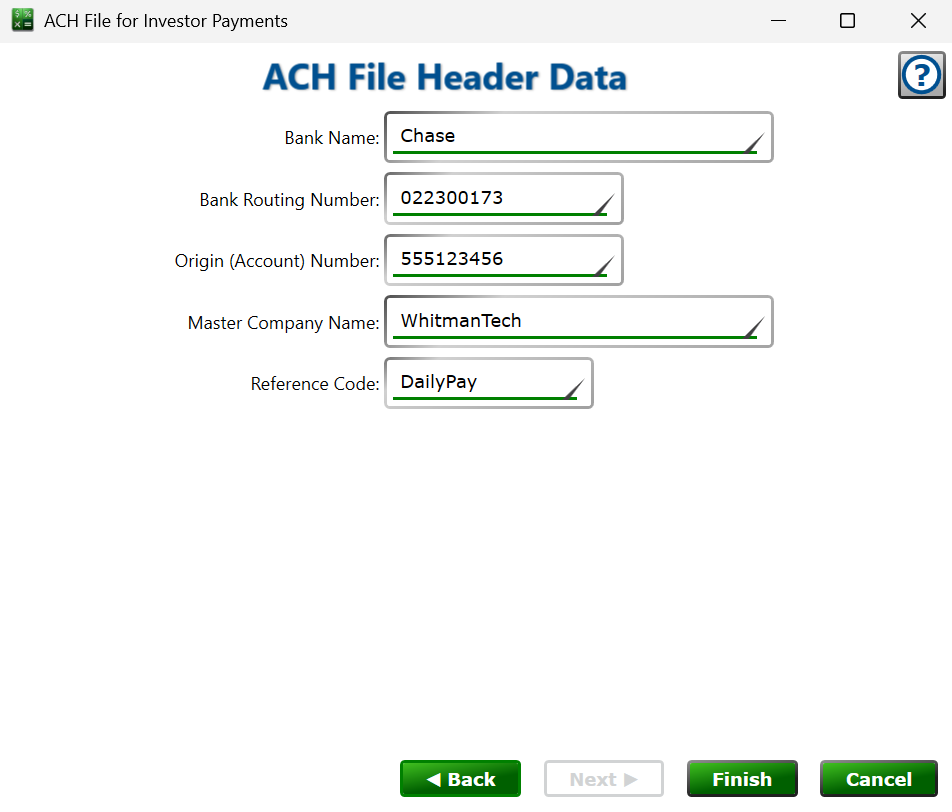The height and width of the screenshot is (812, 952).
Task: Click the 'Bank Name:' label
Action: [332, 138]
